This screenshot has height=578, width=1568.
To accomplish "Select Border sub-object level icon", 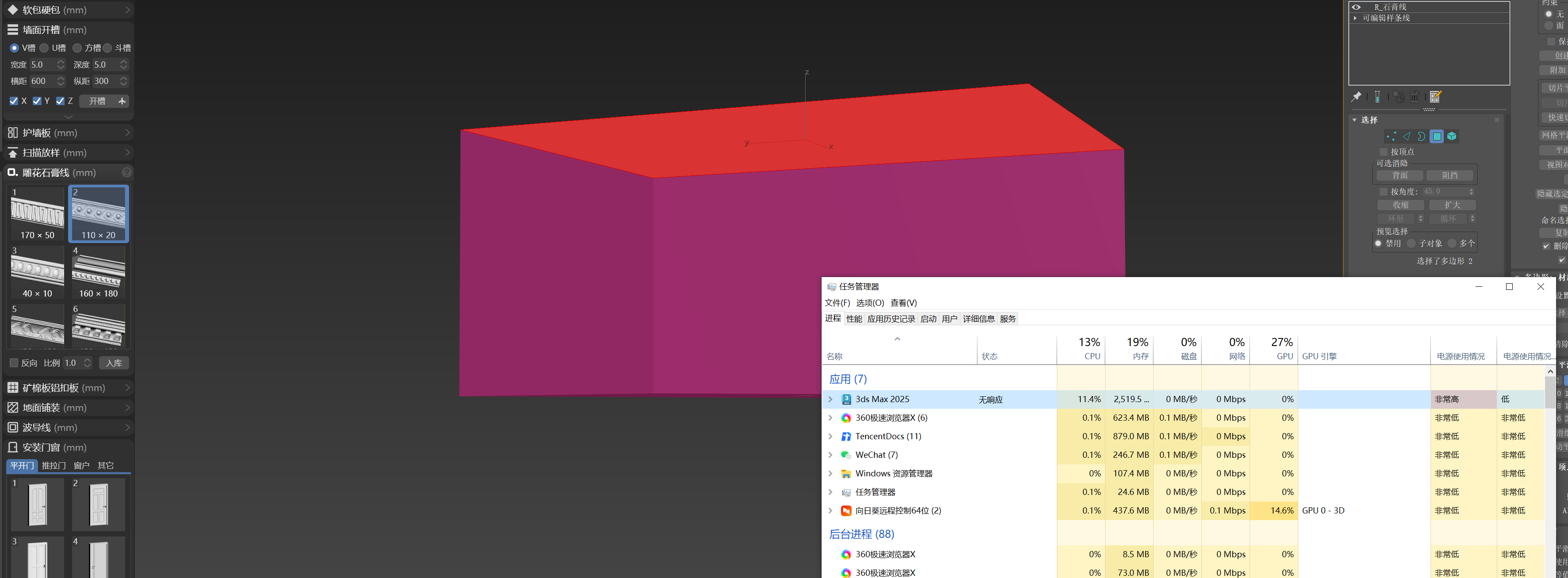I will [1421, 137].
